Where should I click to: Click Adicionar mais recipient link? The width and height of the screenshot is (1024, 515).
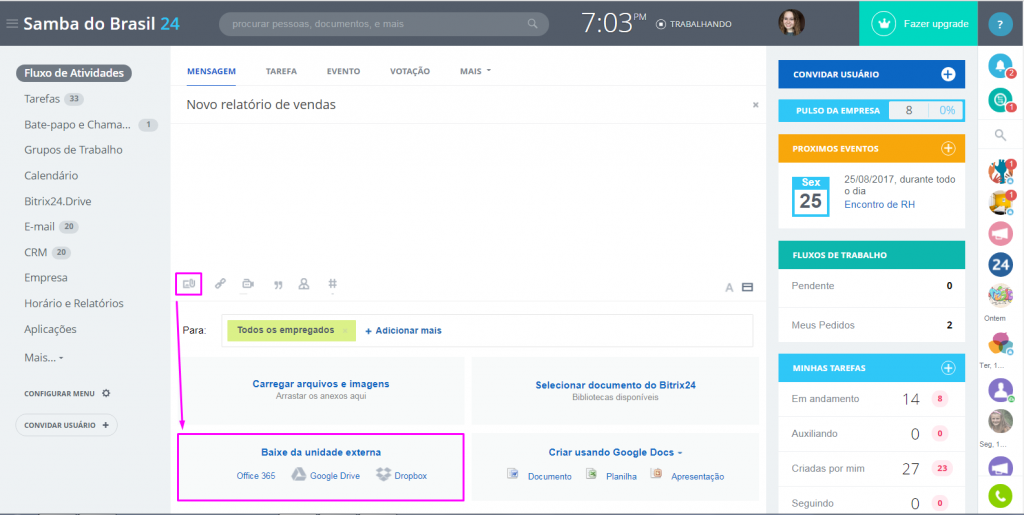(403, 331)
